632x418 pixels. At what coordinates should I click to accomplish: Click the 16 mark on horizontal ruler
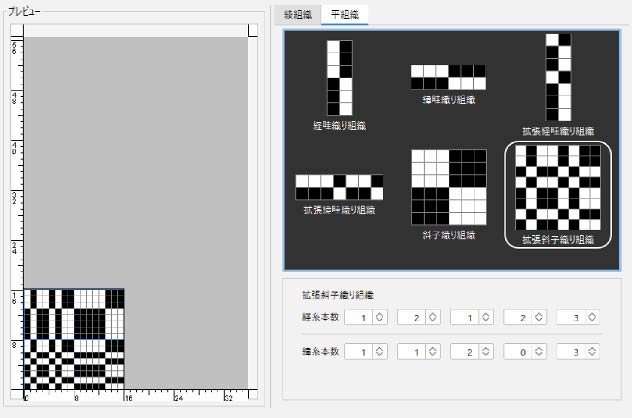click(x=128, y=398)
